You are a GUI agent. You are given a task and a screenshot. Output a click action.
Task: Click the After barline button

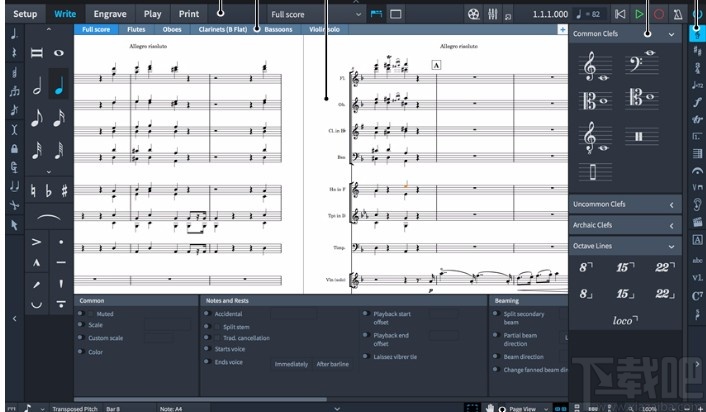tap(333, 364)
